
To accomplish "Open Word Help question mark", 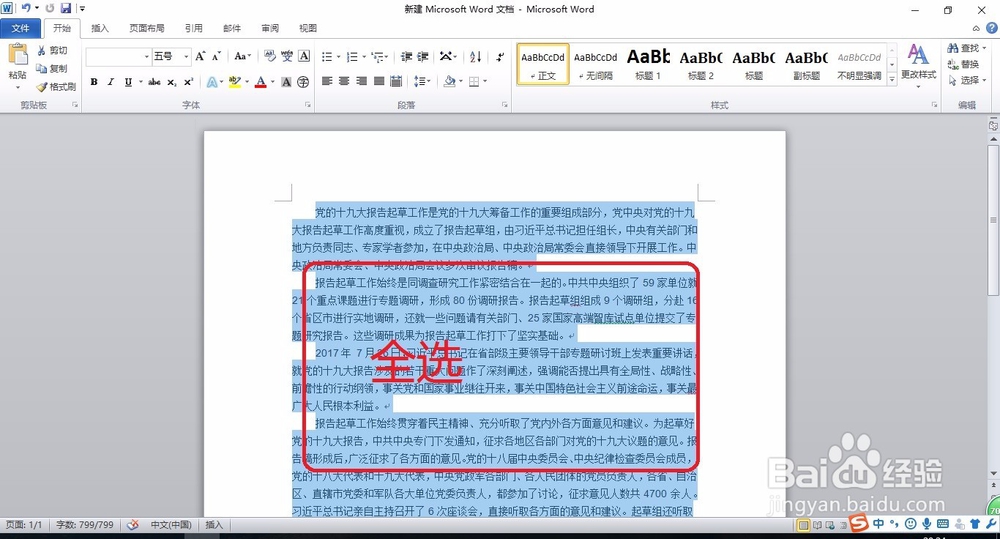I will (992, 28).
